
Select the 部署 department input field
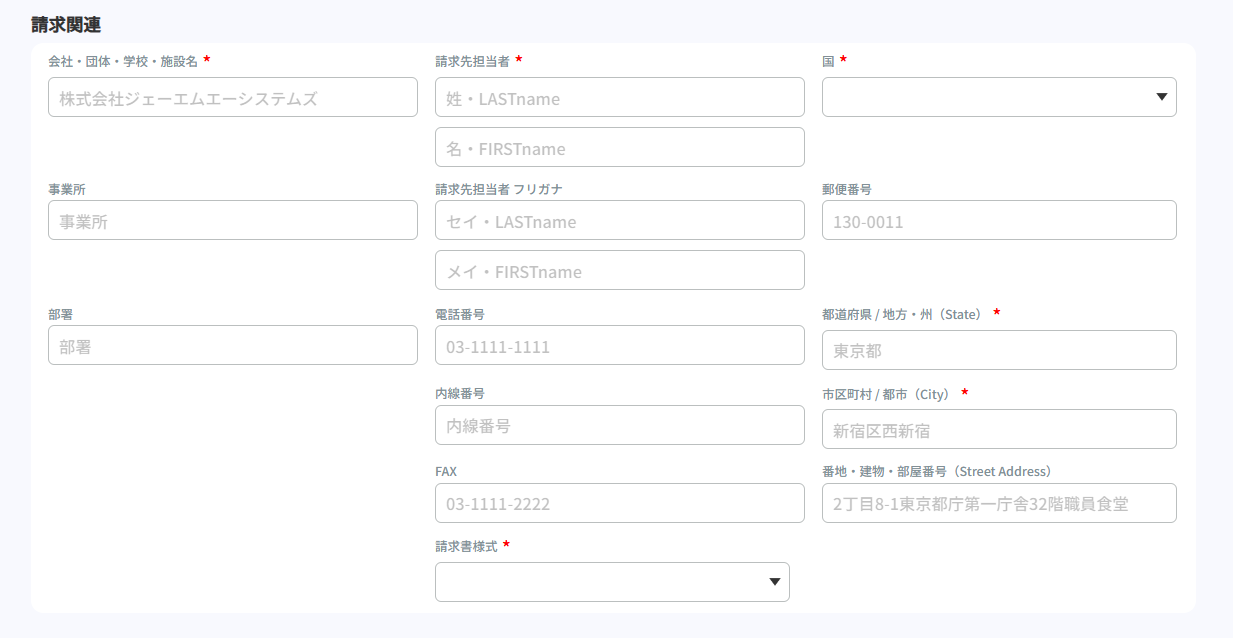tap(232, 345)
